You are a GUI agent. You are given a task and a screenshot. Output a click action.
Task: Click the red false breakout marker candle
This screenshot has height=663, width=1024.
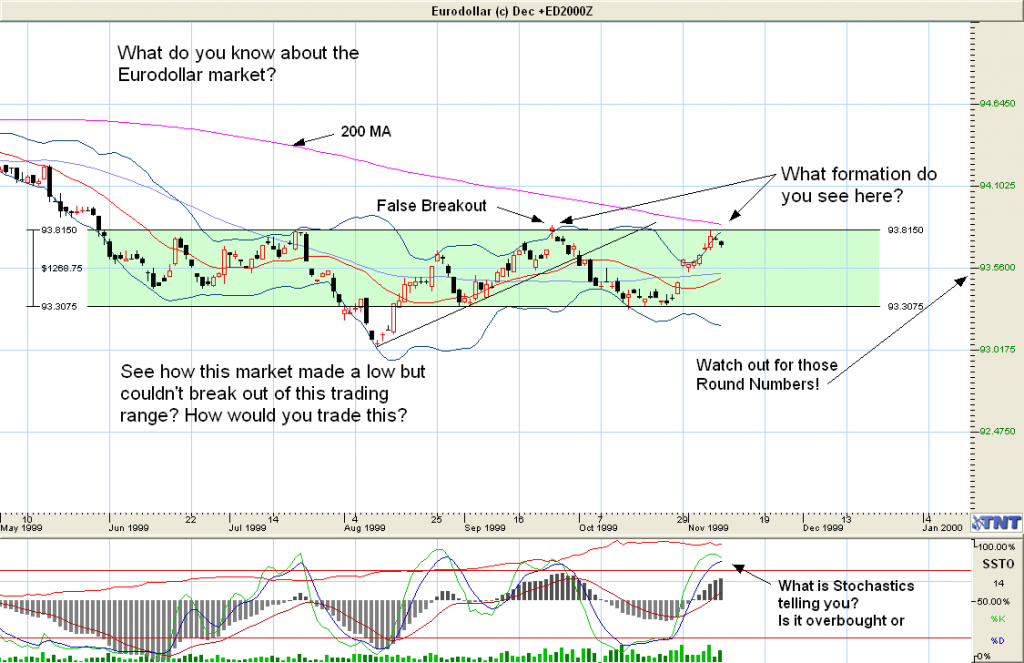click(552, 230)
